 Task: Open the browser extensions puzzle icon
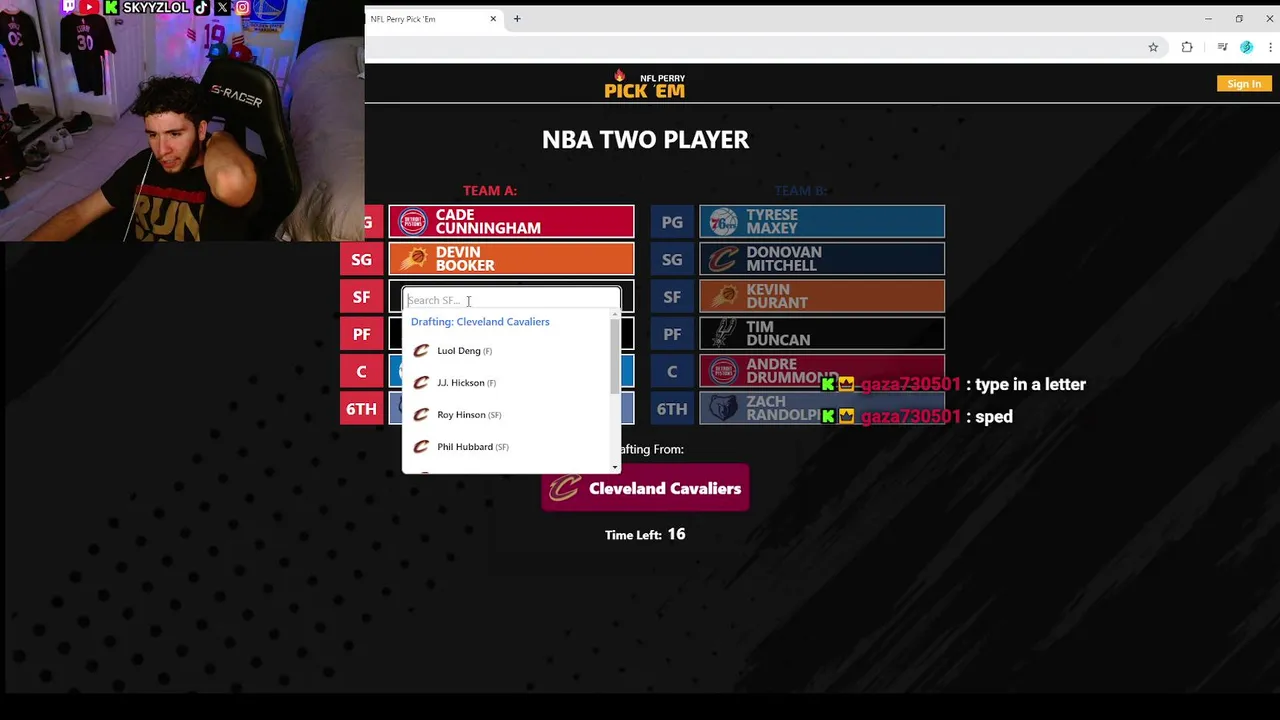1187,47
